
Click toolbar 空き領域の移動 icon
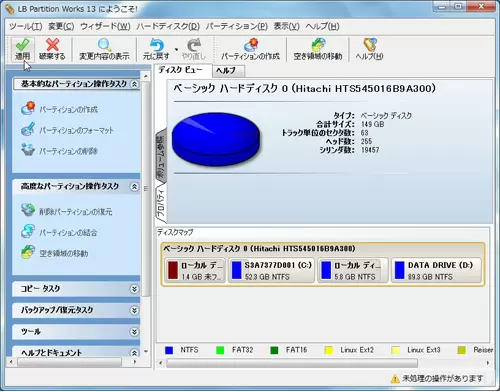click(x=318, y=45)
